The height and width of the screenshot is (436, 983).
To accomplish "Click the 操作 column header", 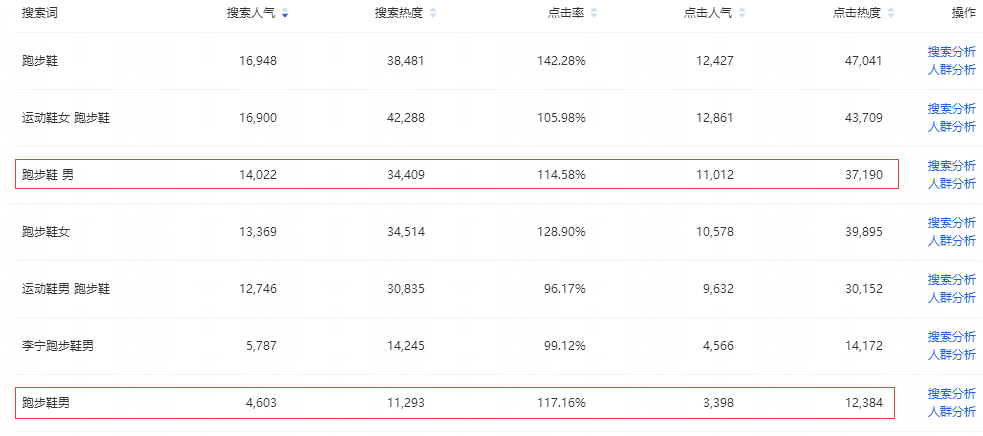I will click(x=964, y=13).
